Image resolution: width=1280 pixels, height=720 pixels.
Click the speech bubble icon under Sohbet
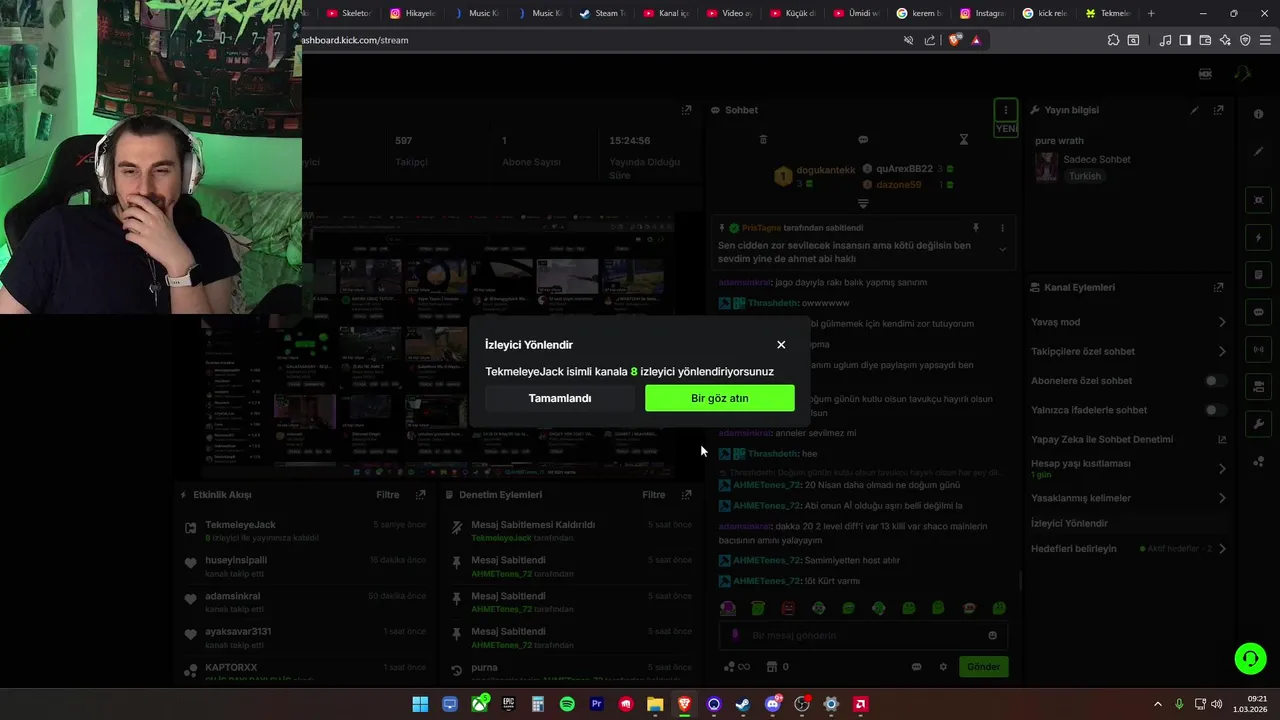tap(863, 140)
